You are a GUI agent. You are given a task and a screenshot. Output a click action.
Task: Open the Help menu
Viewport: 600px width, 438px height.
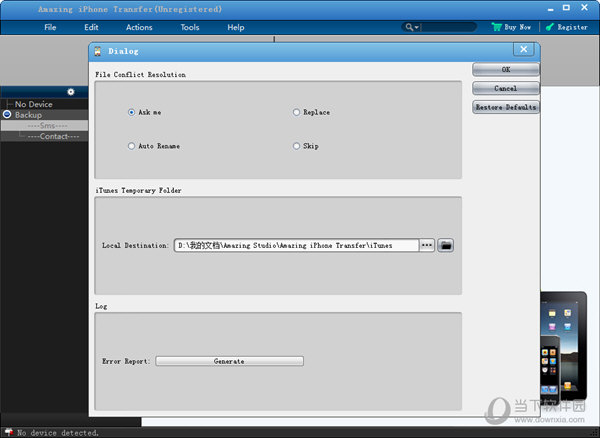[235, 27]
